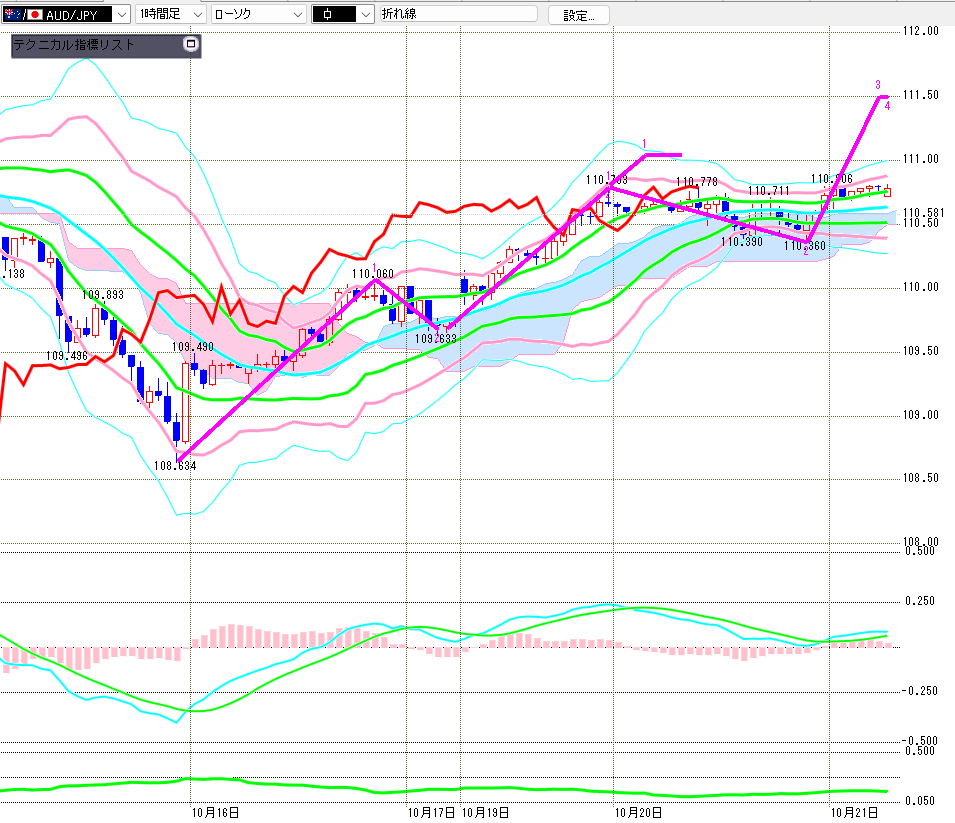The image size is (955, 823).
Task: Click the -0.250 indicator axis label
Action: [920, 691]
